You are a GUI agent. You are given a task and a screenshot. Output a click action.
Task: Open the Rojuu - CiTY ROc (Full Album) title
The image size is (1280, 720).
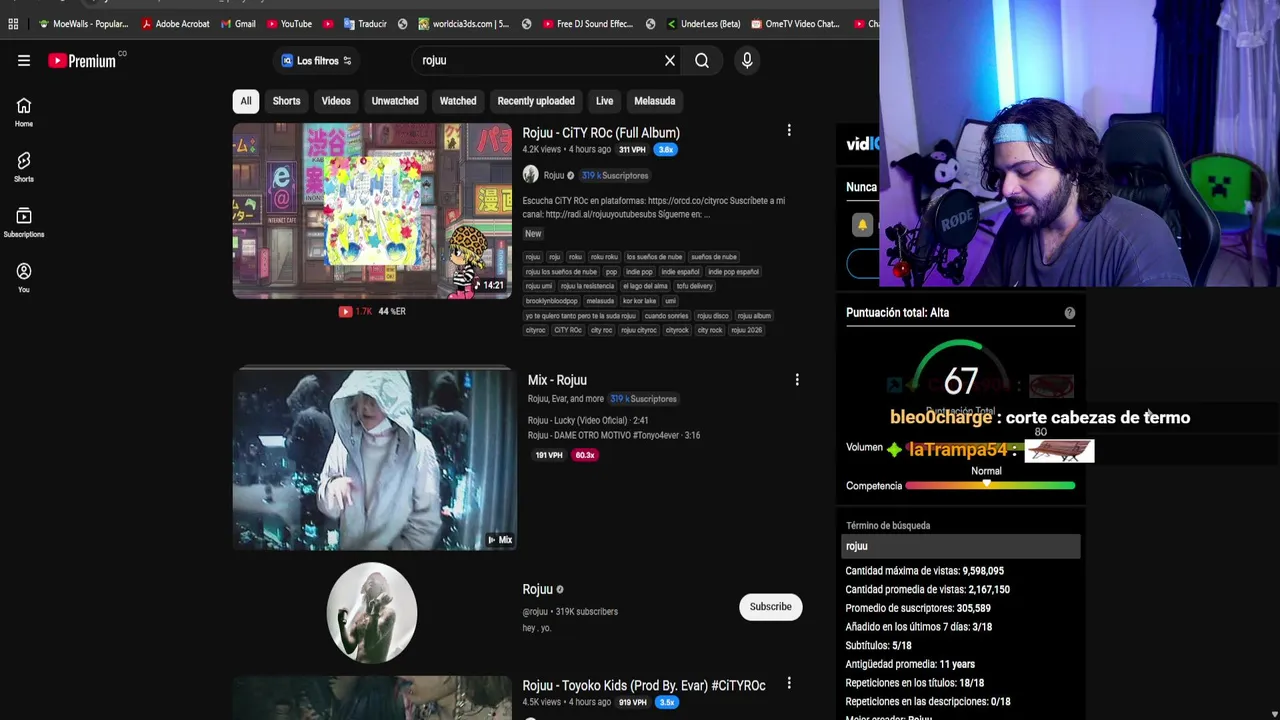point(601,133)
